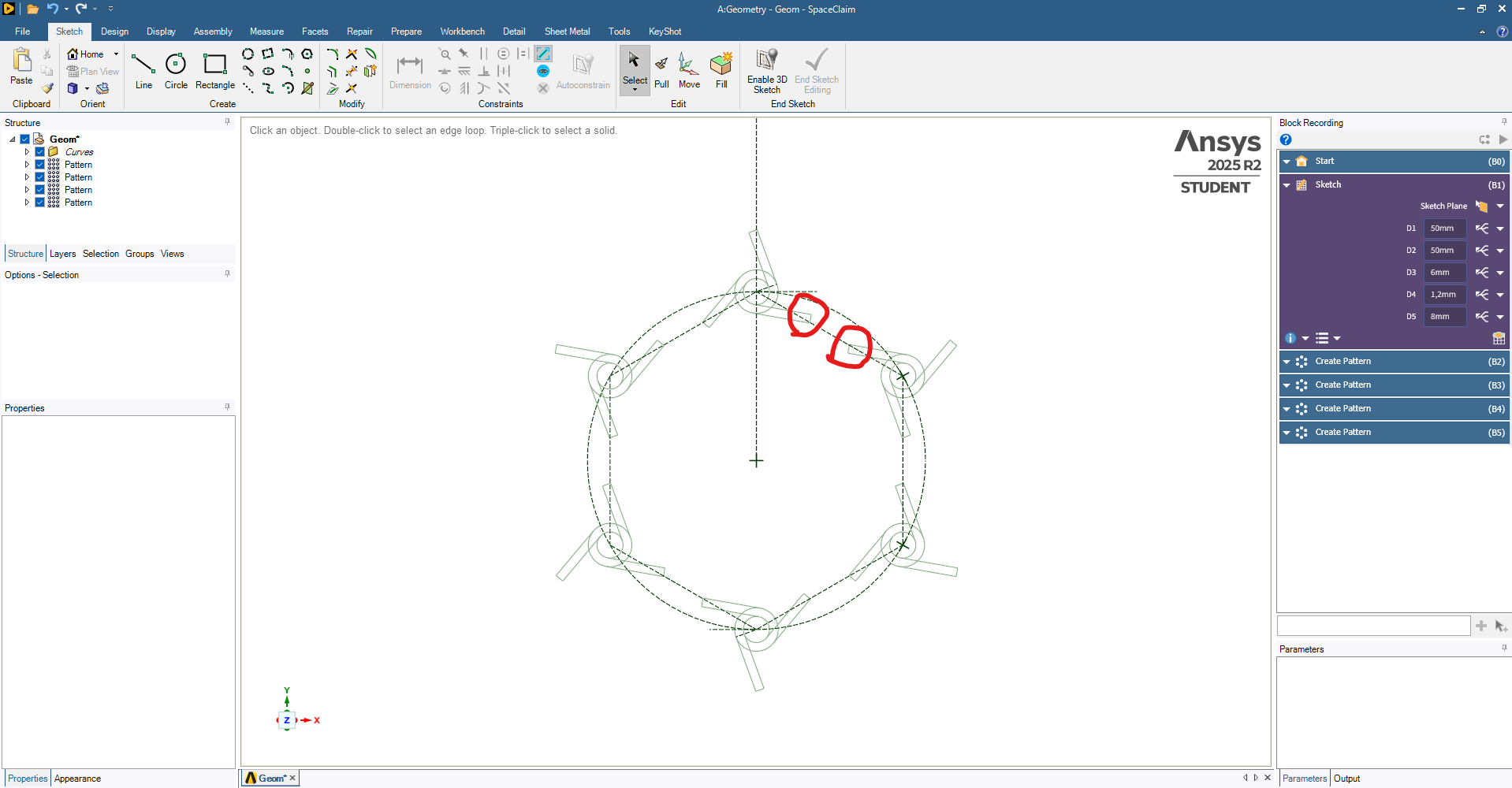Screen dimensions: 1512x788
Task: Open Block Recording help icon
Action: click(x=1286, y=139)
